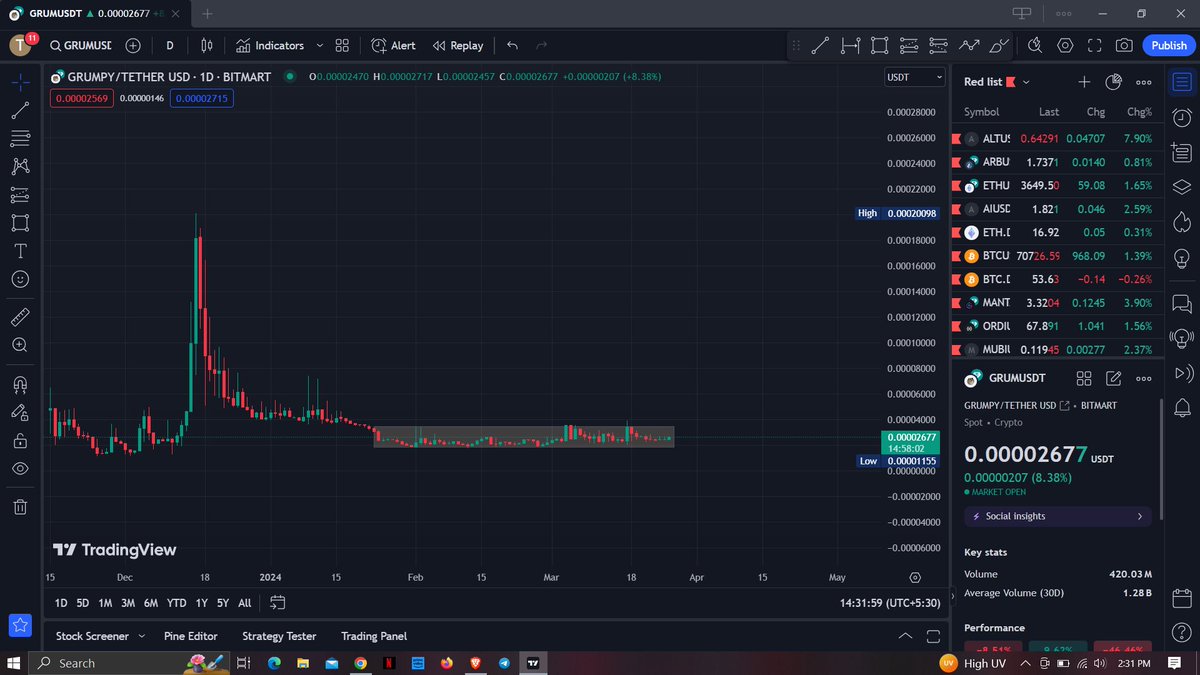Select the MANT row in watchlist

(x=1056, y=302)
